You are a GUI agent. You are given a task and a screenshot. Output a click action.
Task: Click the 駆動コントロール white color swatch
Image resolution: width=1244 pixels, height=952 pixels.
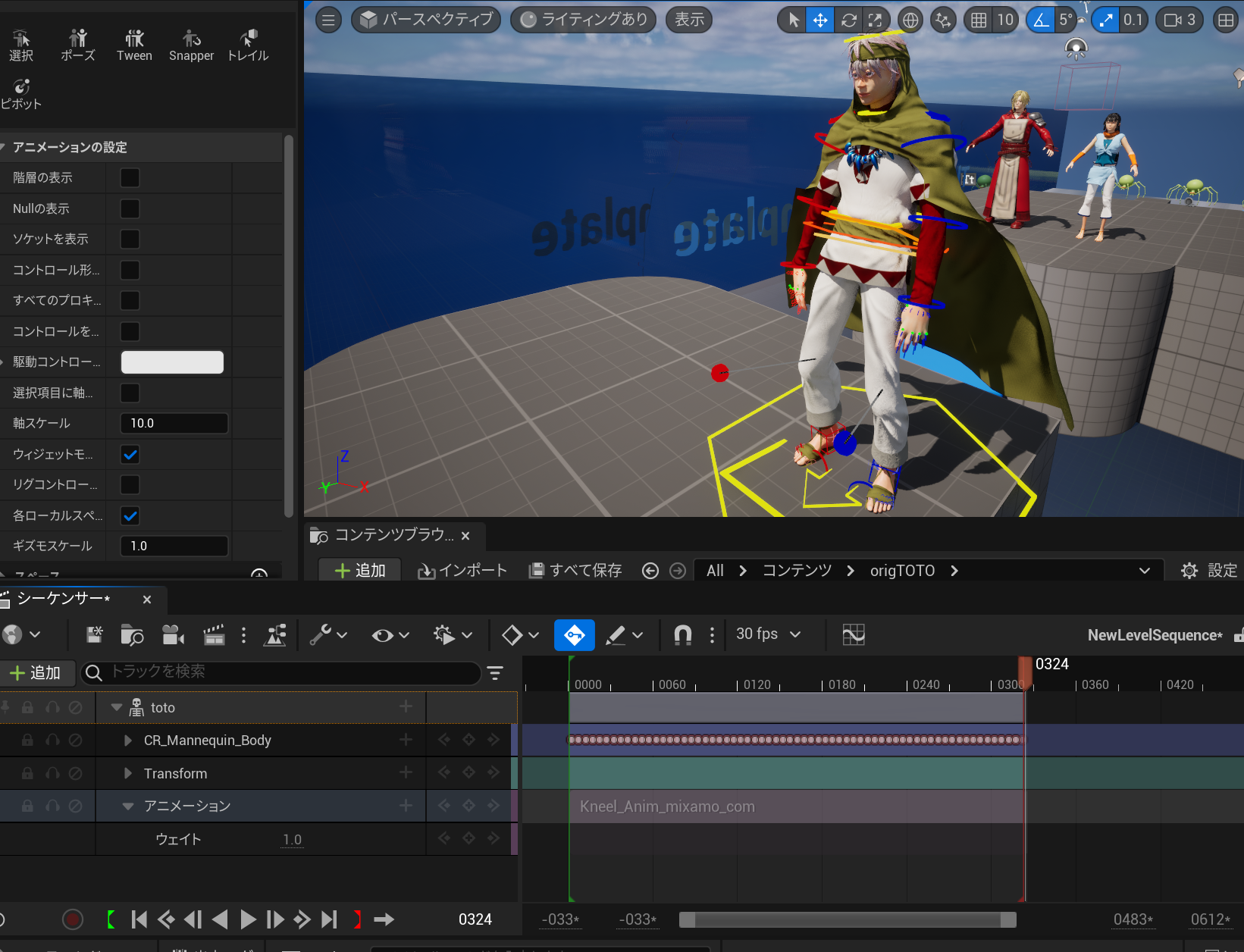(x=172, y=362)
